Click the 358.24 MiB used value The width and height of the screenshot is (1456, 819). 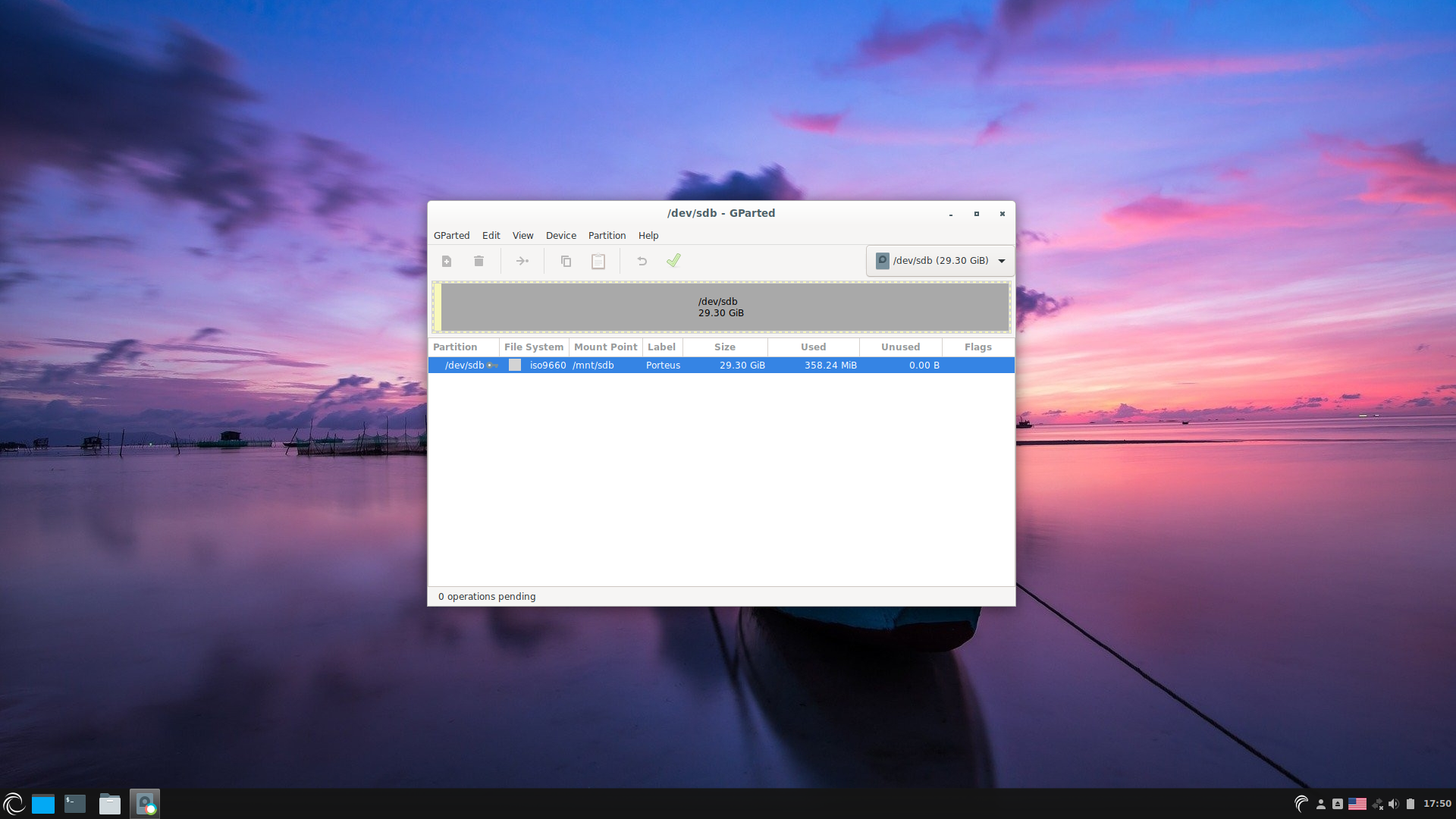point(830,365)
